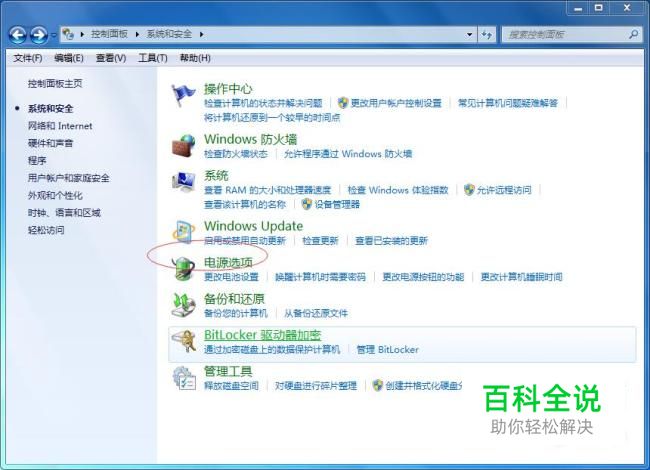Image resolution: width=650 pixels, height=470 pixels.
Task: Go to 控制面板主页 in sidebar
Action: 55,84
